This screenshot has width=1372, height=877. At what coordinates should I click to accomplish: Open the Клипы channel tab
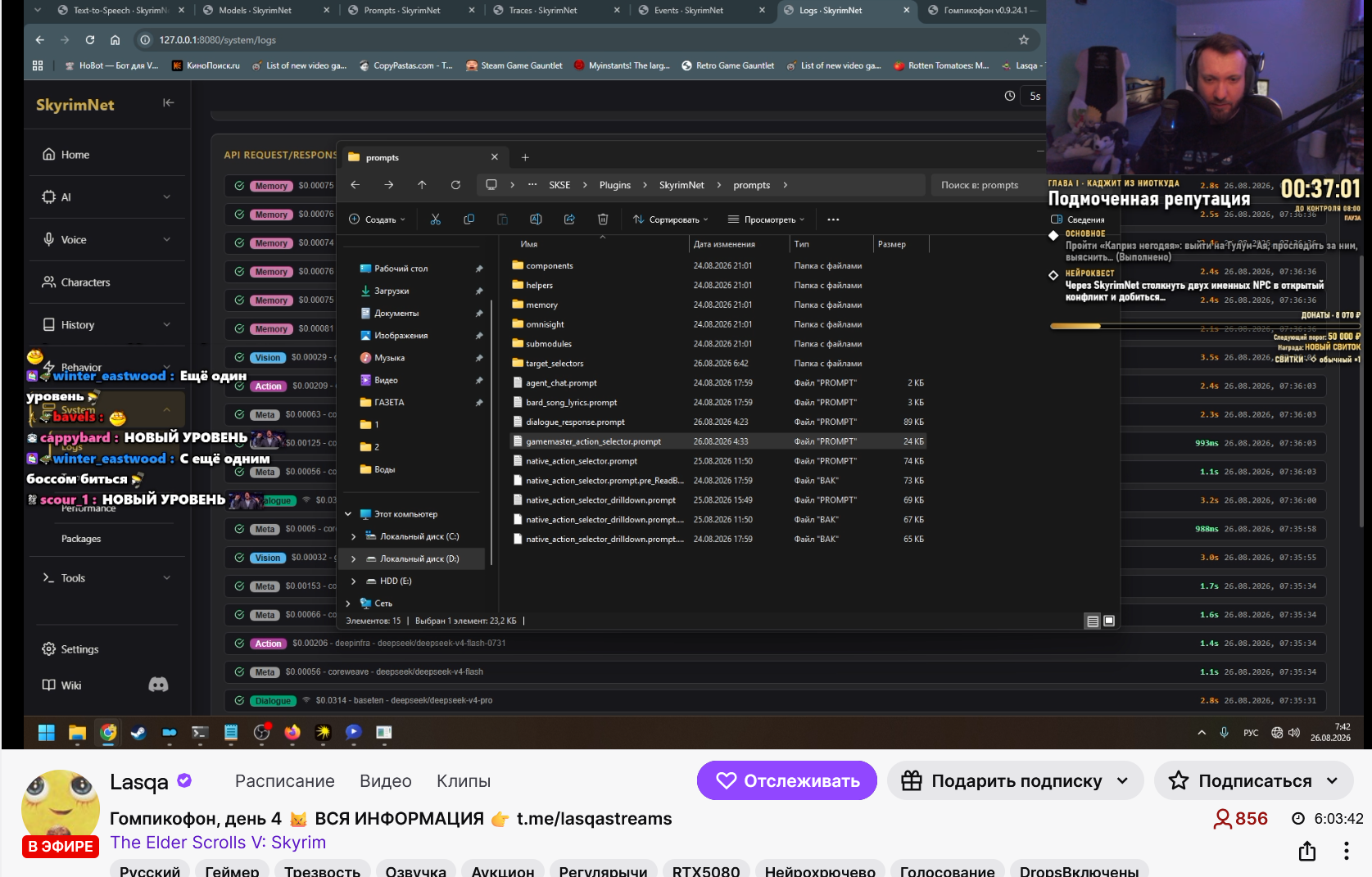click(464, 781)
